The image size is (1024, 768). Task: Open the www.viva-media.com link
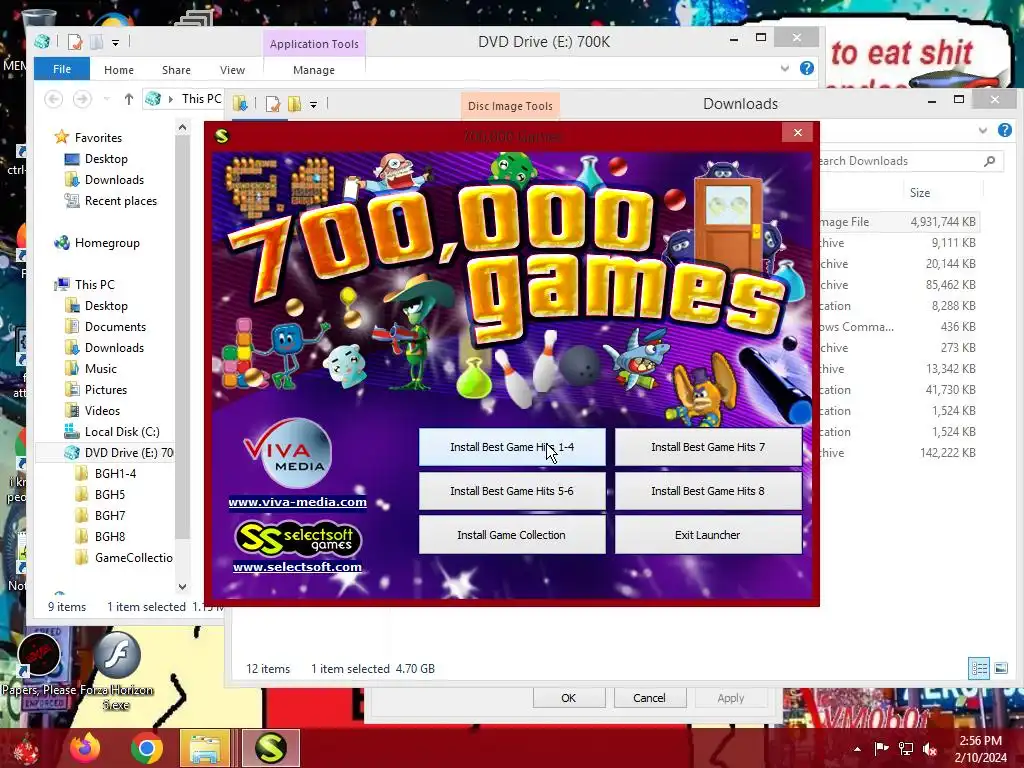pos(297,502)
